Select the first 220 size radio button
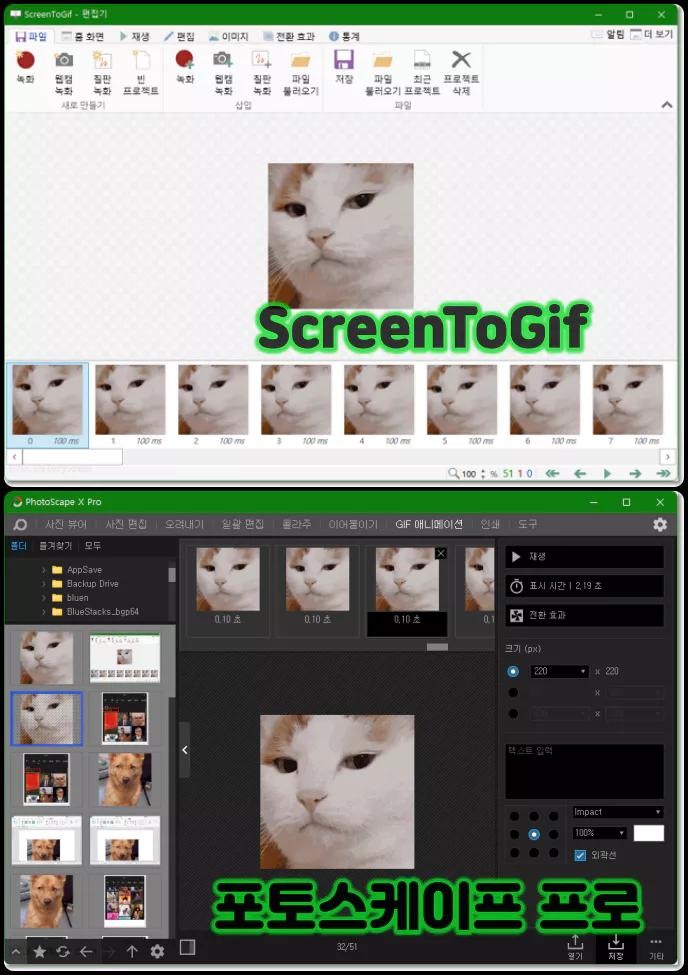The image size is (688, 975). pyautogui.click(x=513, y=672)
